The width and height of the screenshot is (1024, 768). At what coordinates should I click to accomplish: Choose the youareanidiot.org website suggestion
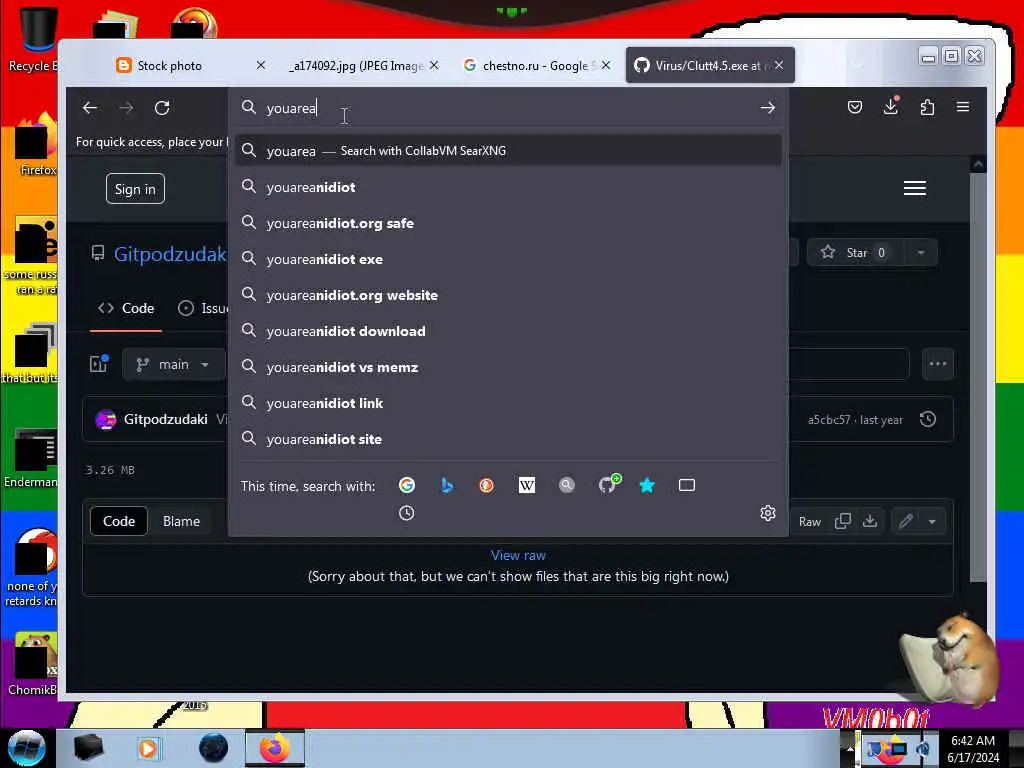tap(509, 295)
